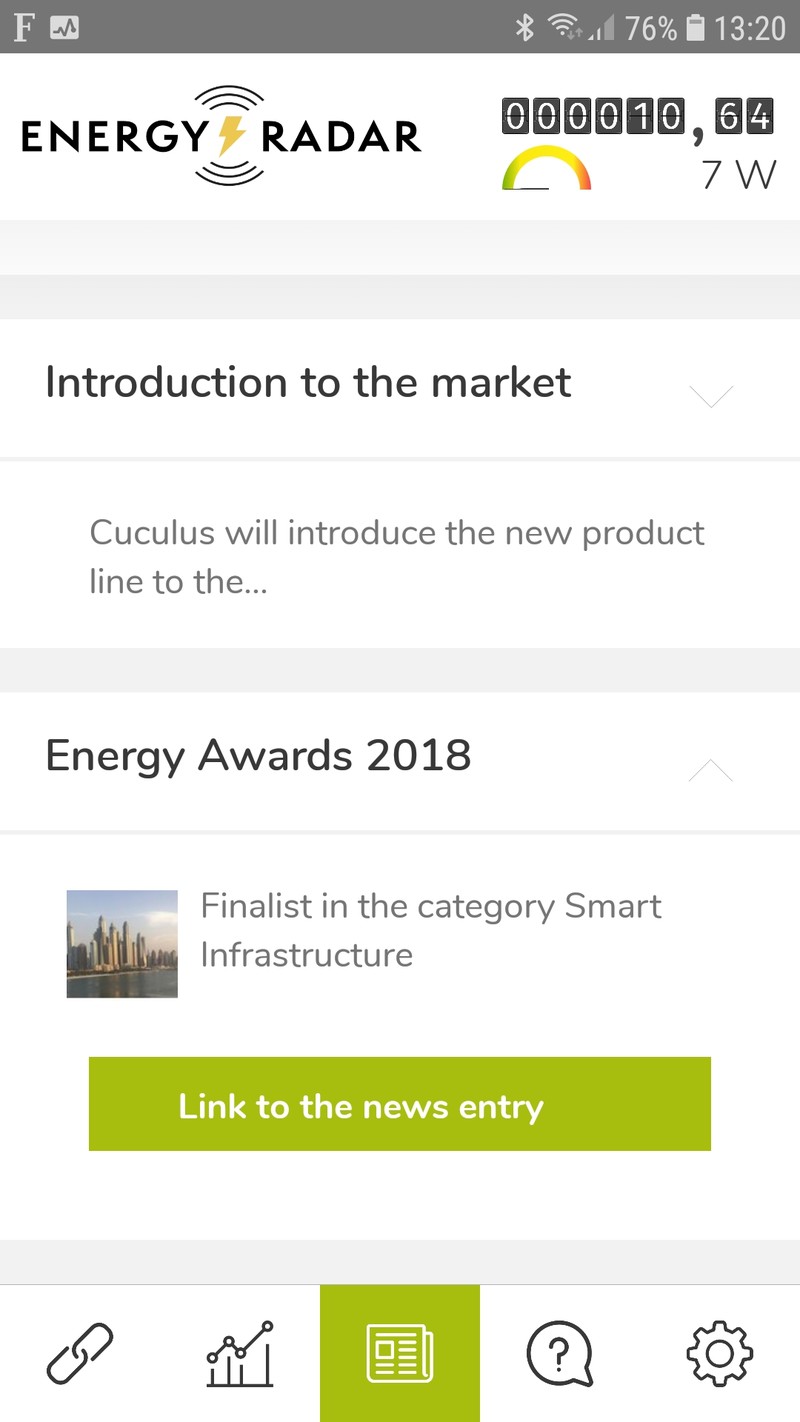Image resolution: width=800 pixels, height=1422 pixels.
Task: Tap the meter counter reading 000010,64
Action: pos(638,116)
